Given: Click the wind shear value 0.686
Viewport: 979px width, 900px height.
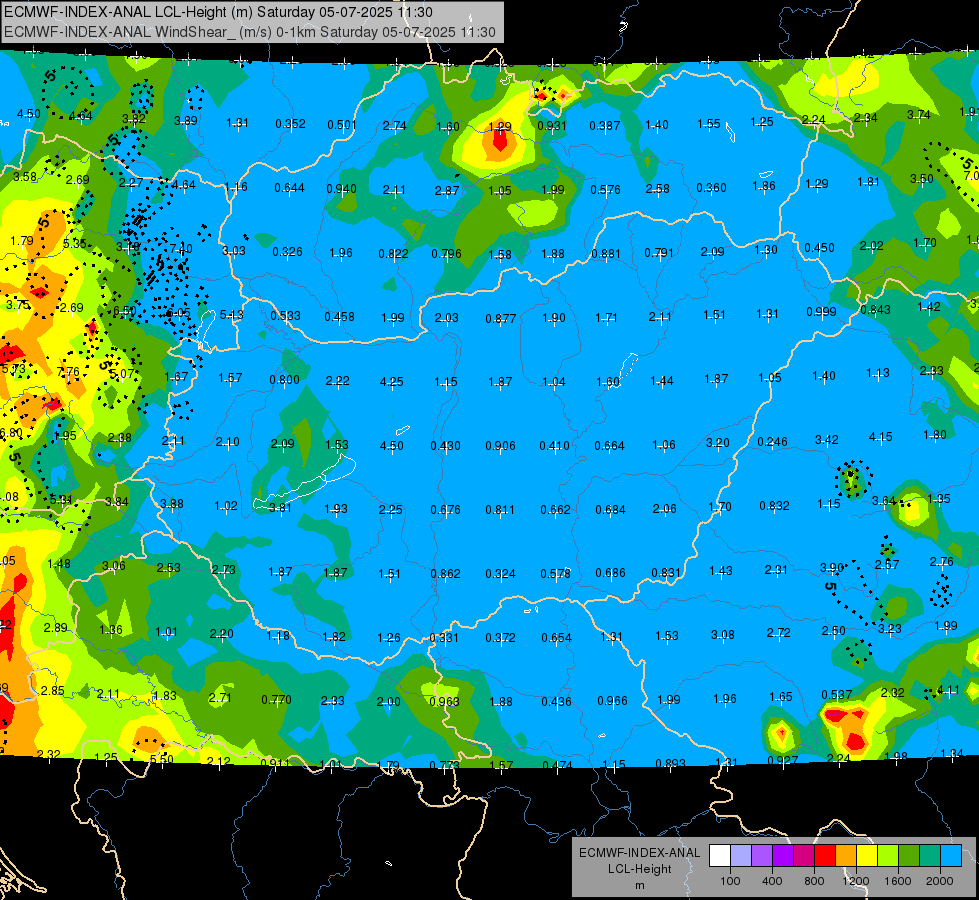Looking at the screenshot, I should [611, 573].
